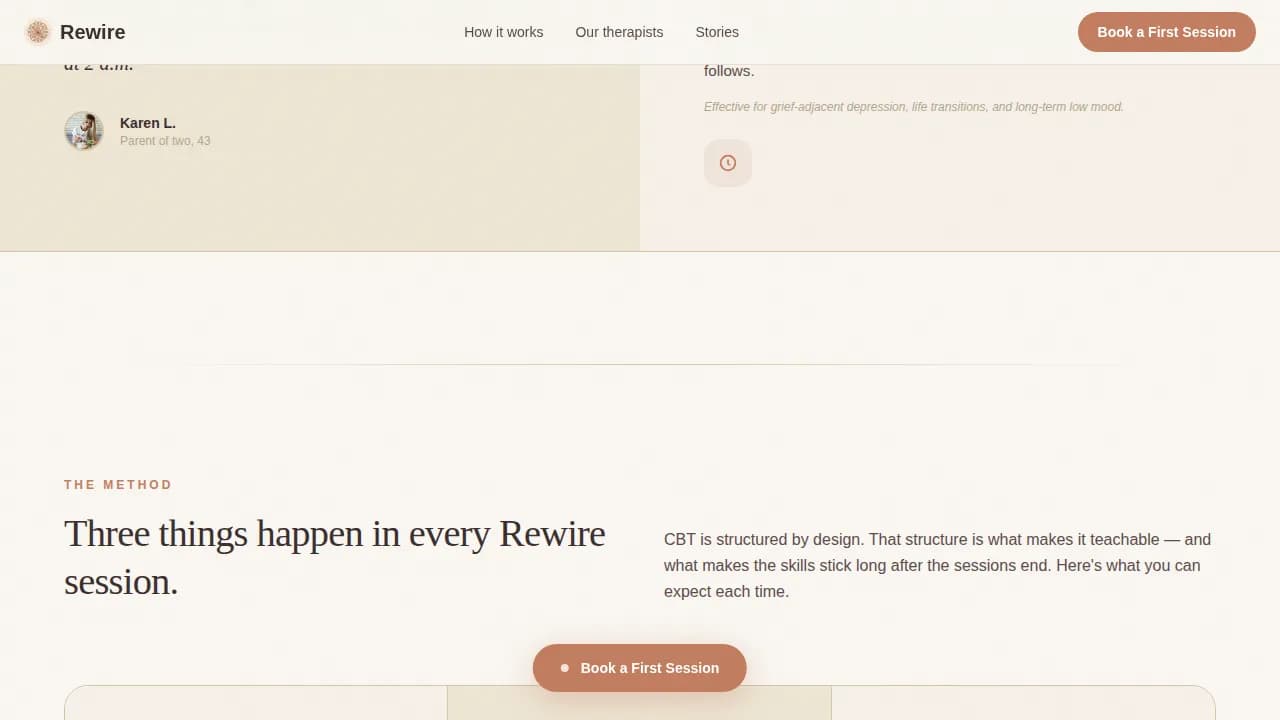Click THE METHOD section label

(x=118, y=485)
